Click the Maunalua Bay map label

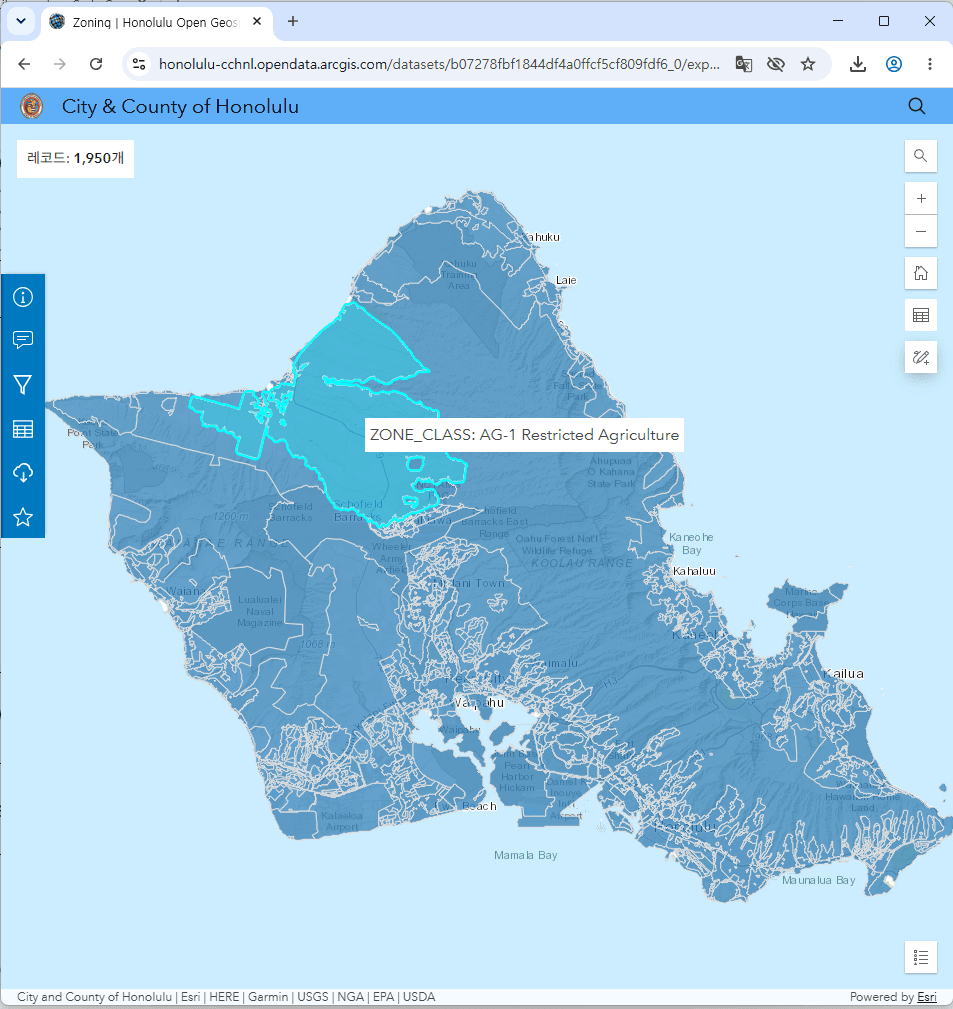pos(819,880)
